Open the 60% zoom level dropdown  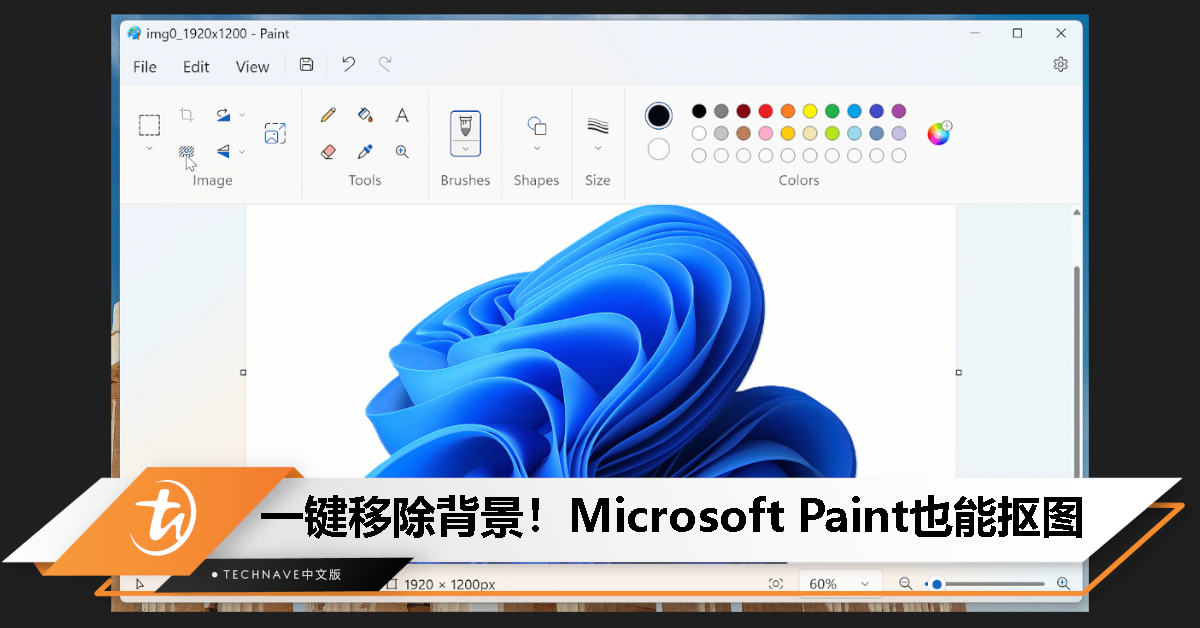coord(840,584)
